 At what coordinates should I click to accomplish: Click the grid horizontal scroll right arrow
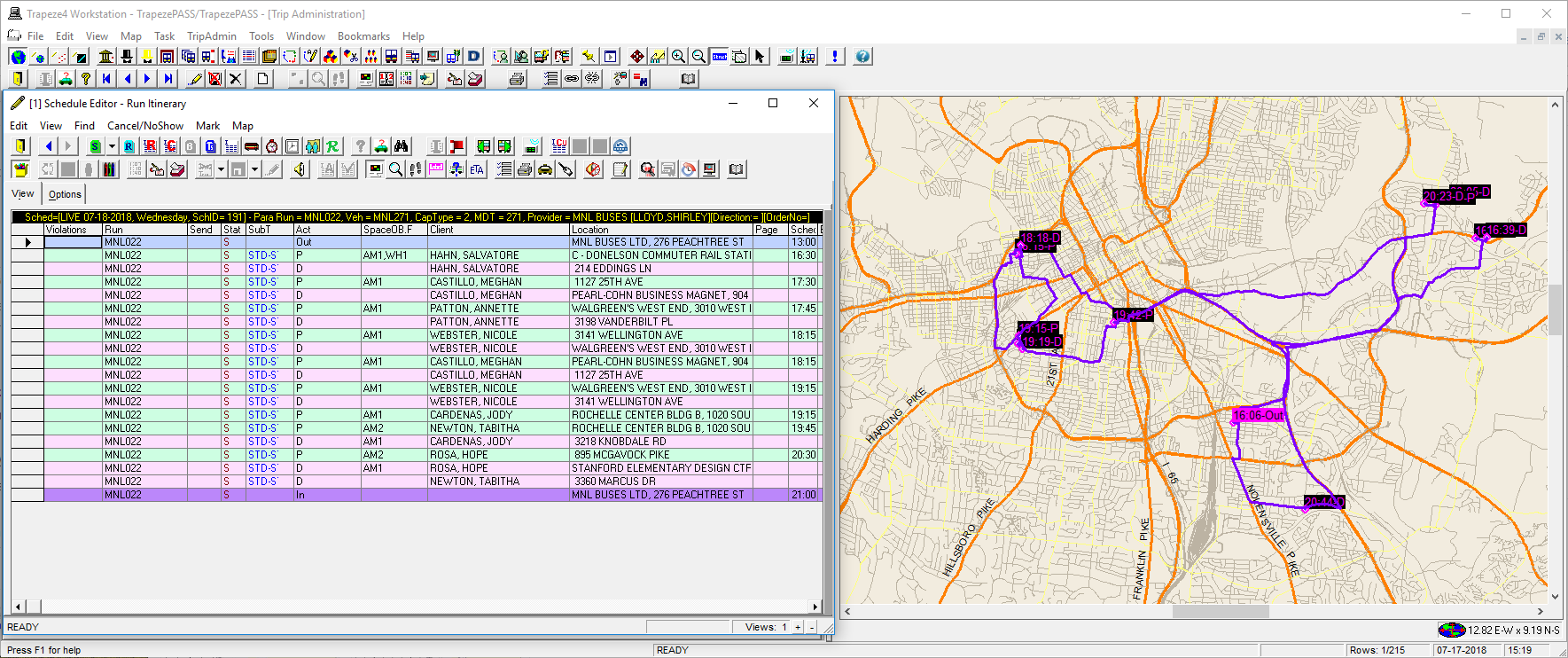815,607
